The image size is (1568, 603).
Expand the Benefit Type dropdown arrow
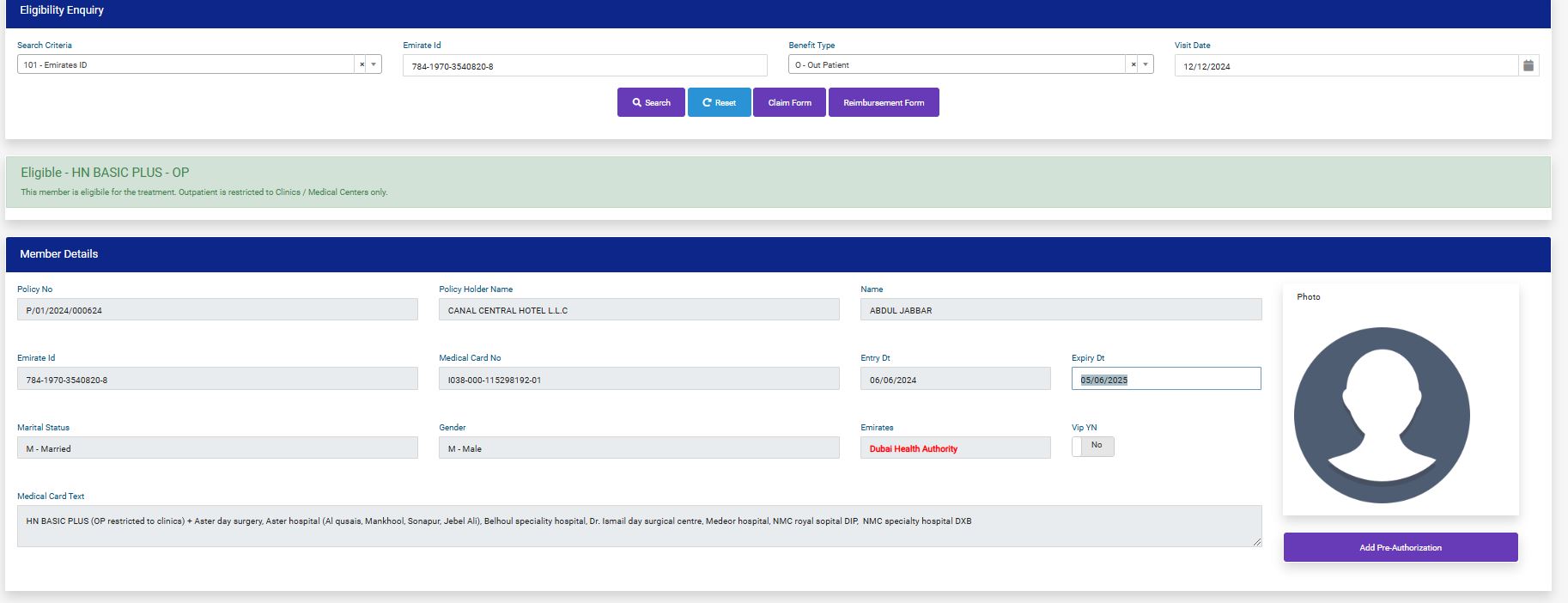[1145, 64]
